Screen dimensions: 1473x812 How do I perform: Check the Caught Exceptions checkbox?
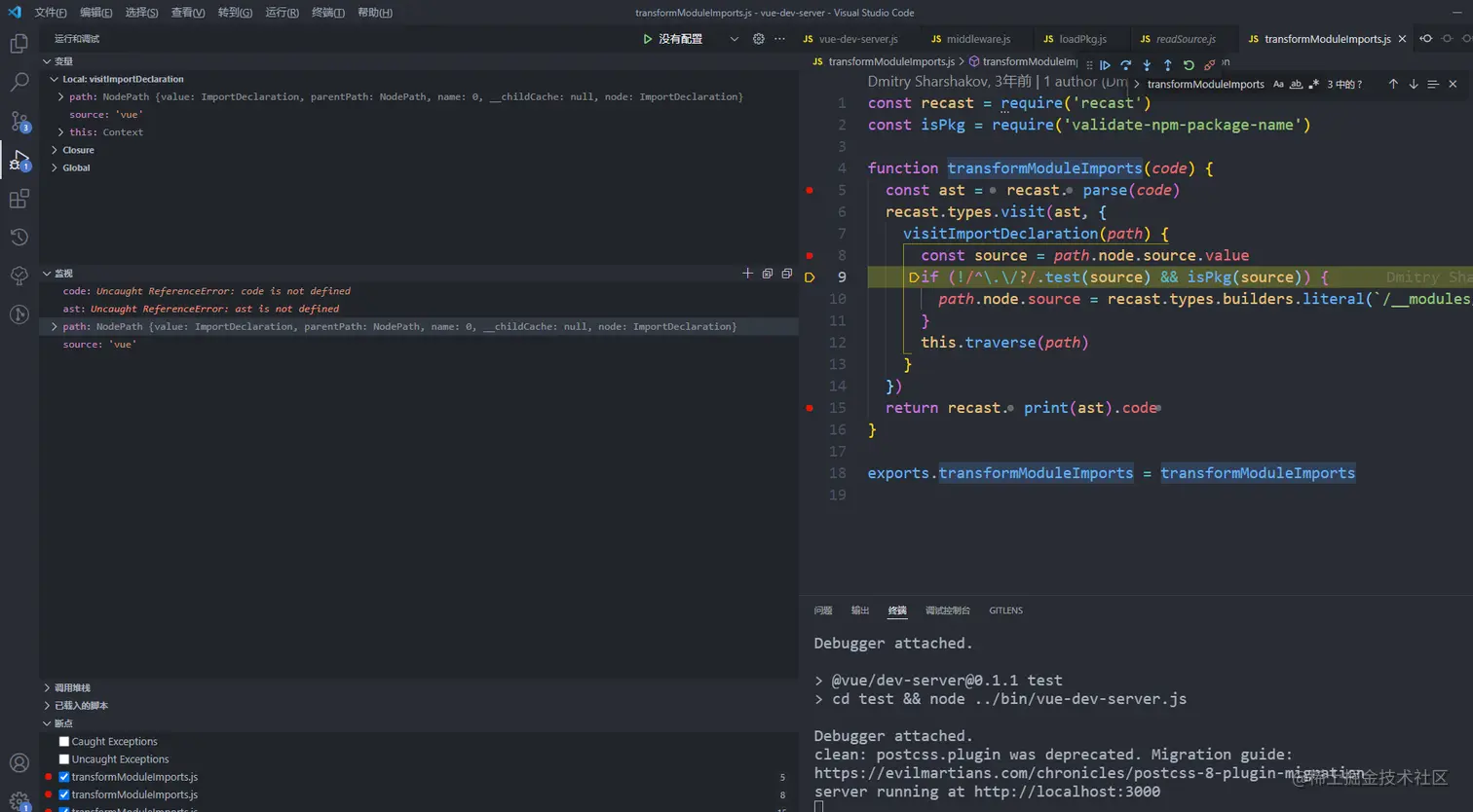[64, 741]
